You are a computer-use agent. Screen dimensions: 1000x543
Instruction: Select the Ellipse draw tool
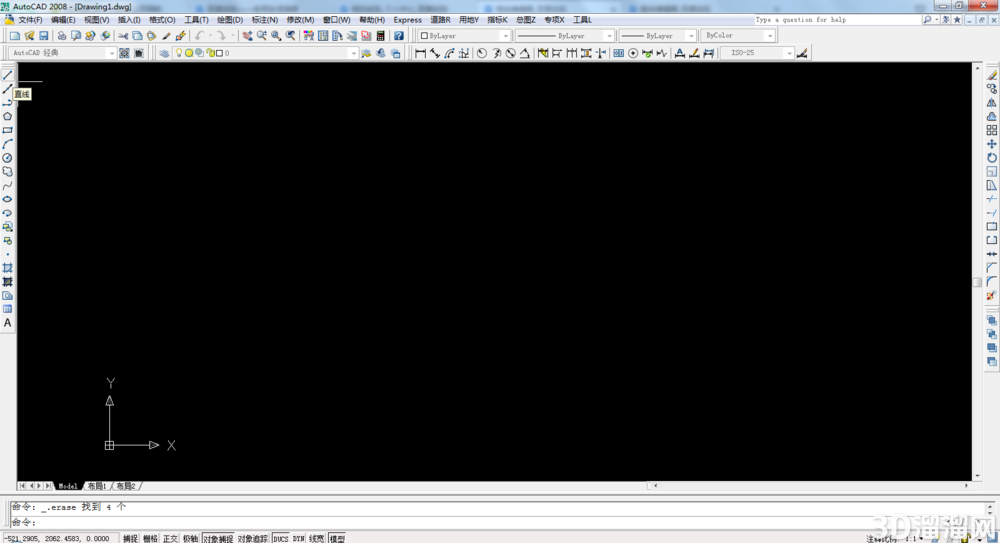8,199
